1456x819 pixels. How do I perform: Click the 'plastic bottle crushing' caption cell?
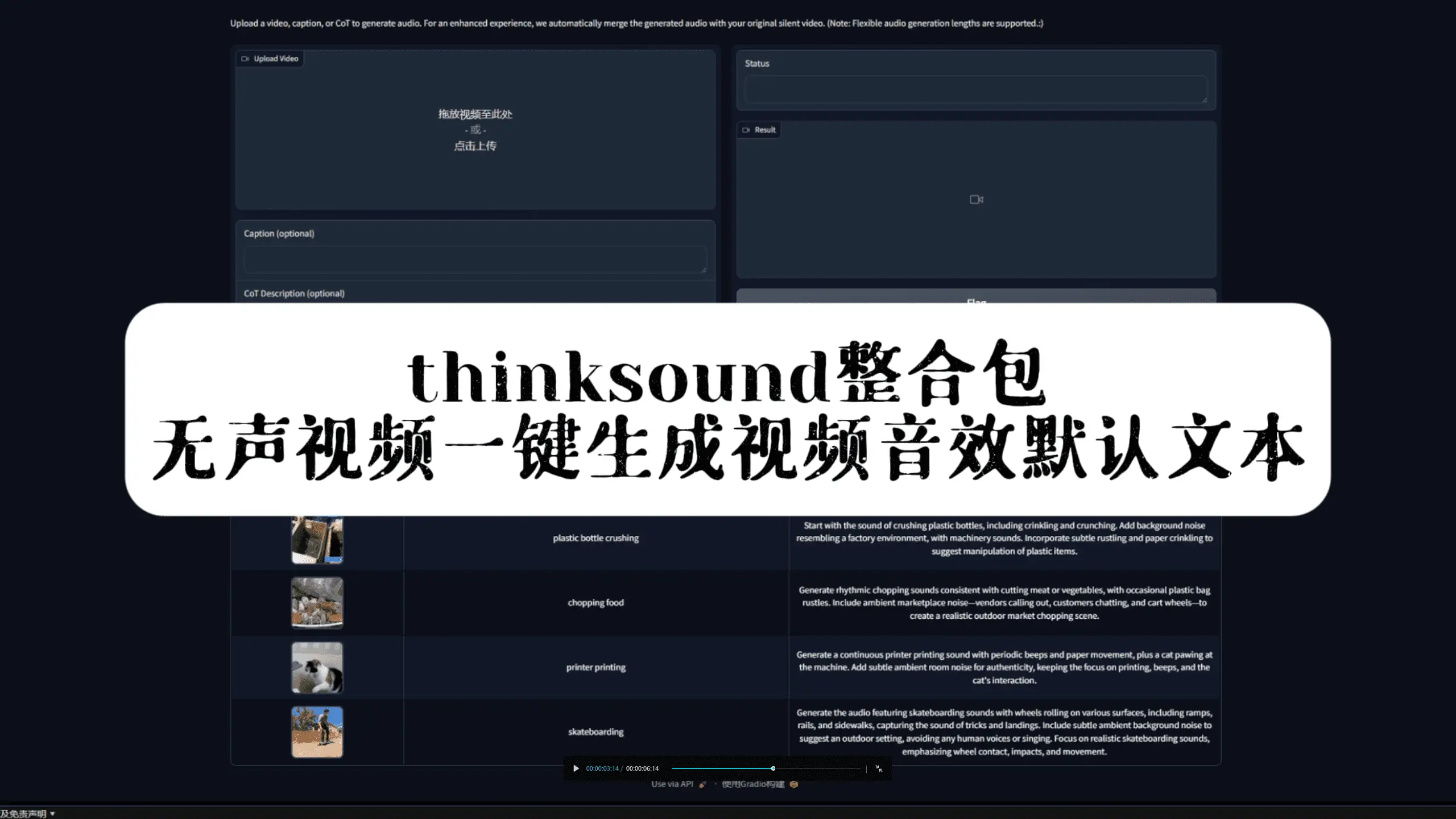tap(595, 538)
